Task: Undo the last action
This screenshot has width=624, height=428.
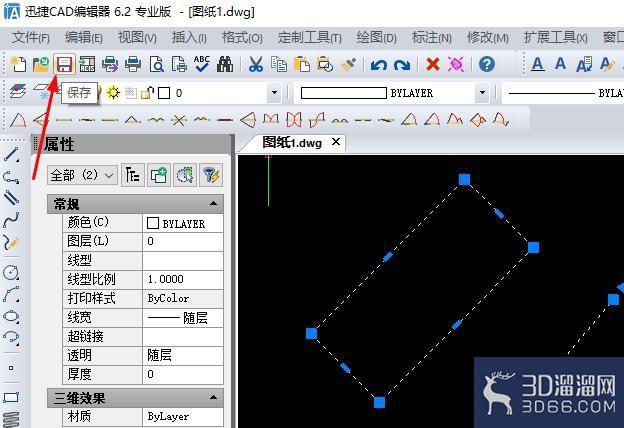Action: (x=378, y=64)
